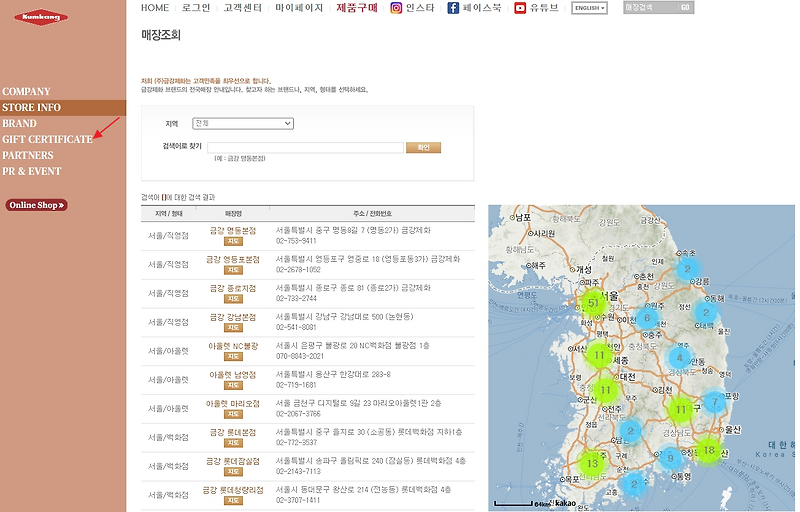The image size is (800, 512).
Task: Open the 금강 명동본점 store link
Action: (233, 231)
